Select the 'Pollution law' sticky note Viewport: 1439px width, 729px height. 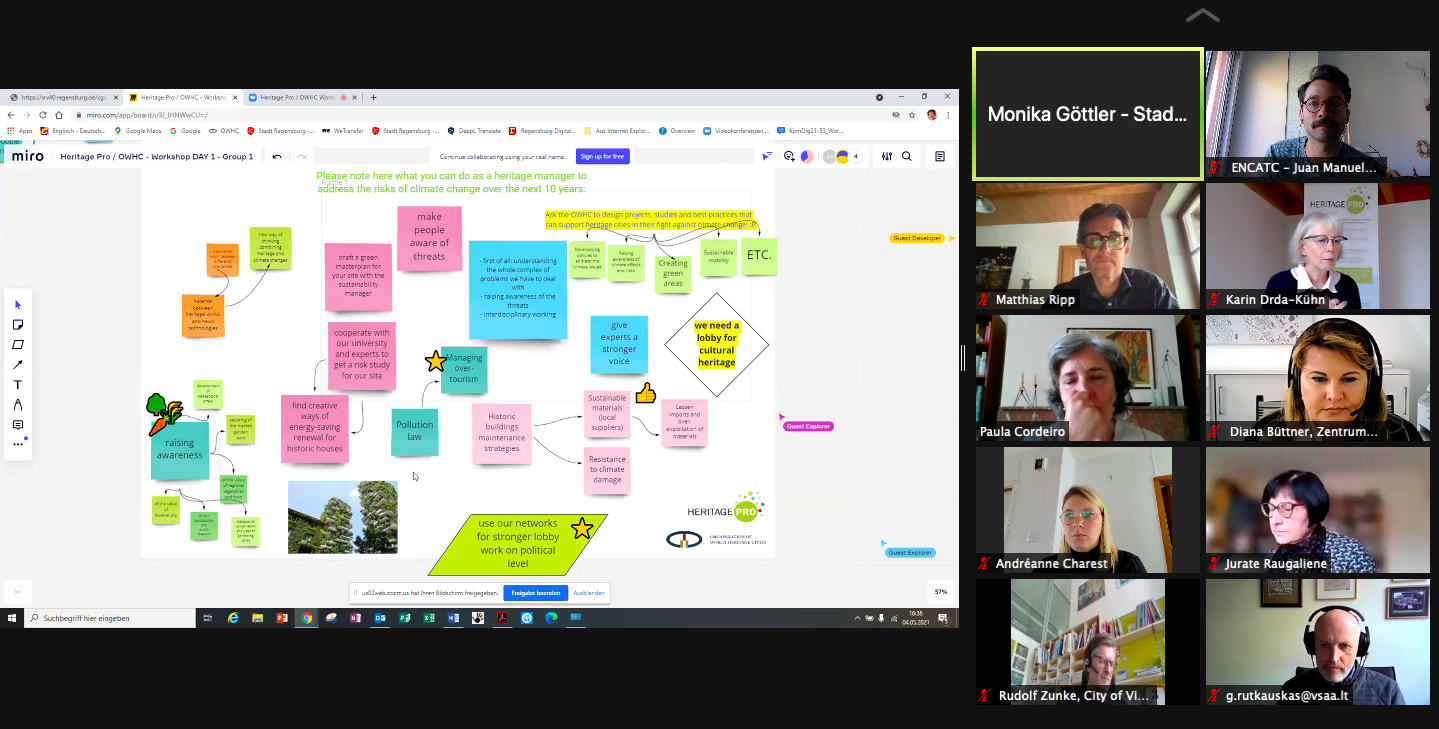[x=414, y=432]
